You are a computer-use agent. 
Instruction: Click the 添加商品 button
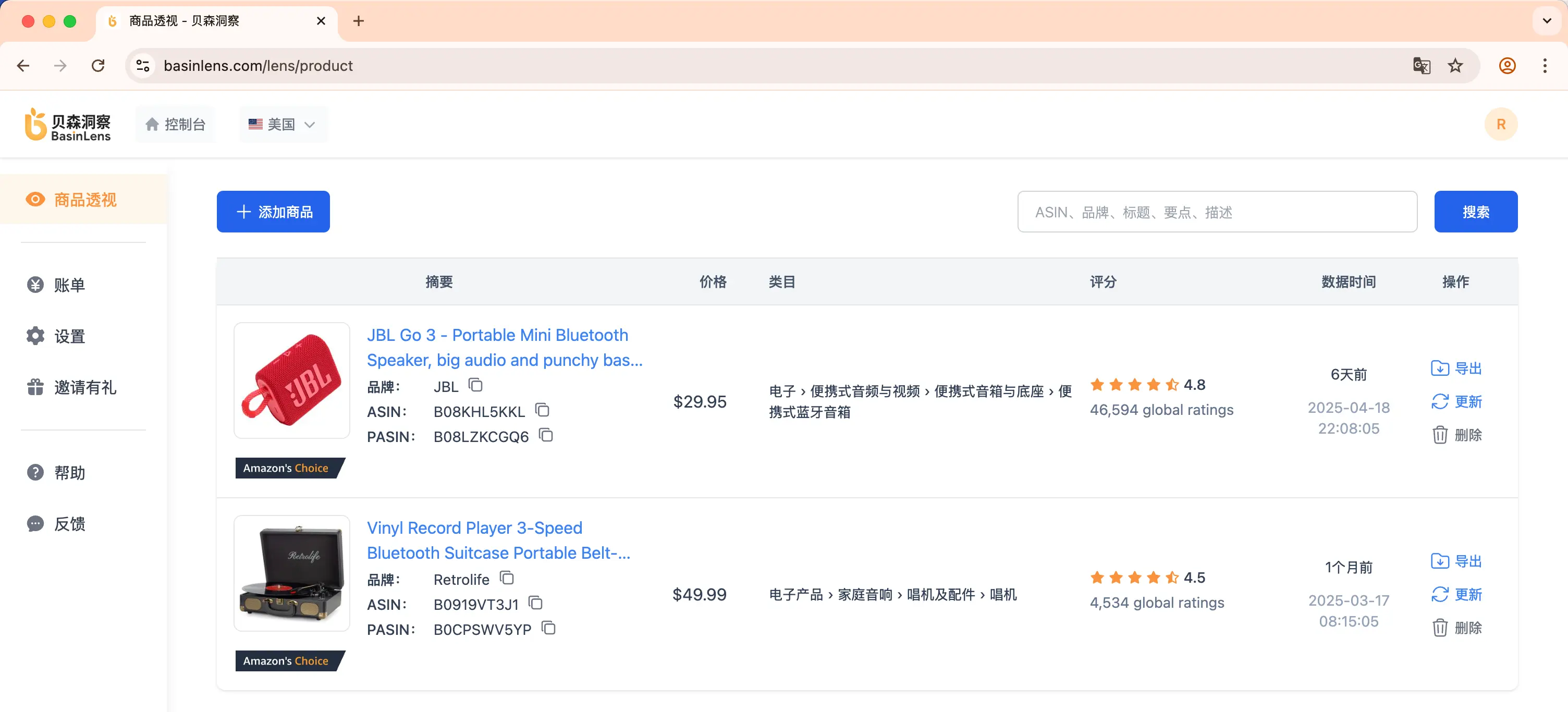tap(273, 212)
